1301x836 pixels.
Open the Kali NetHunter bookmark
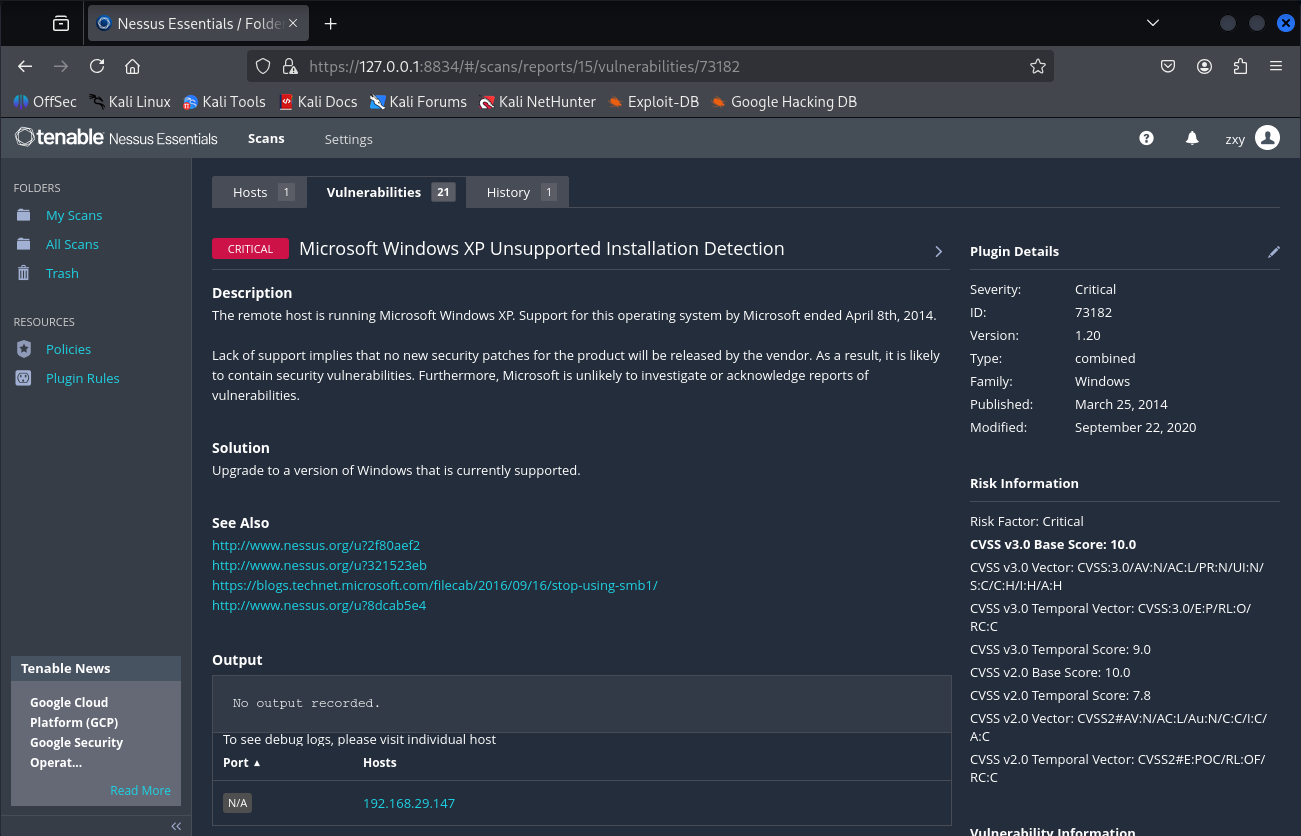[x=538, y=101]
